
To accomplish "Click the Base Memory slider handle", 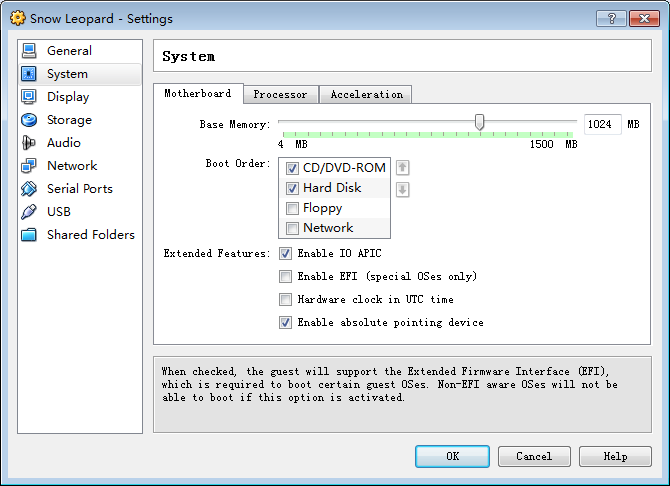I will [x=479, y=122].
